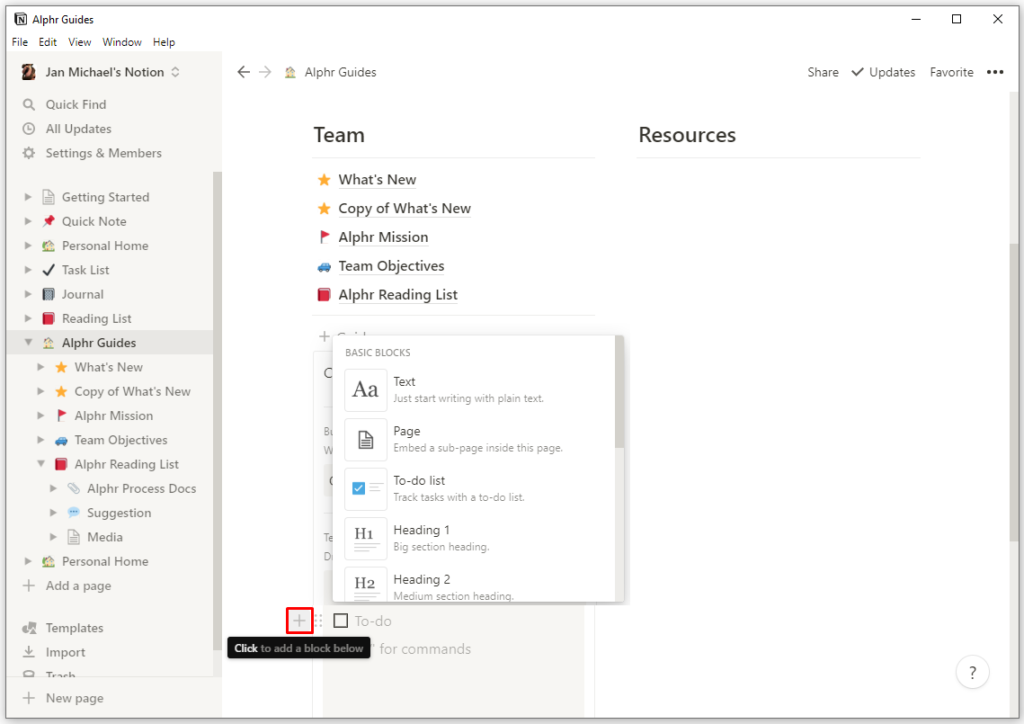Open the Trash

click(x=62, y=674)
